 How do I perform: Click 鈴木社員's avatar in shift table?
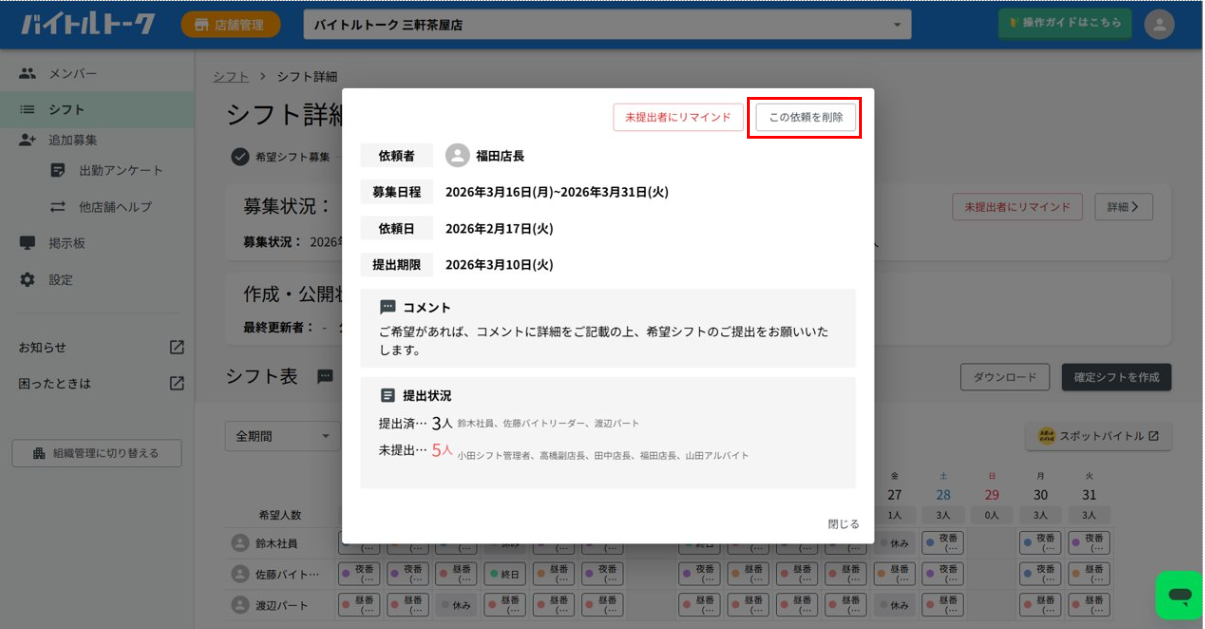coord(239,543)
